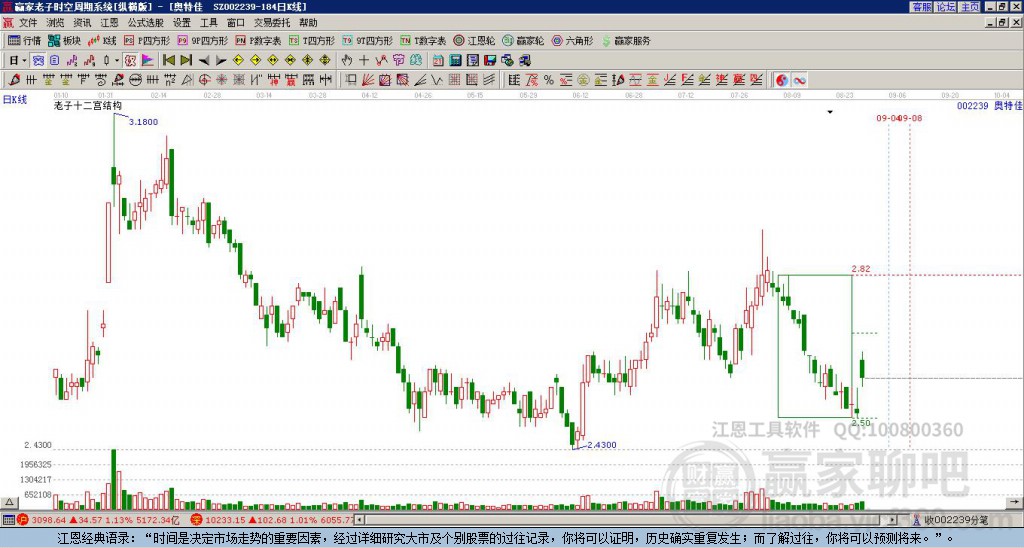1024x548 pixels.
Task: Jump to the first bar icon
Action: [169, 61]
